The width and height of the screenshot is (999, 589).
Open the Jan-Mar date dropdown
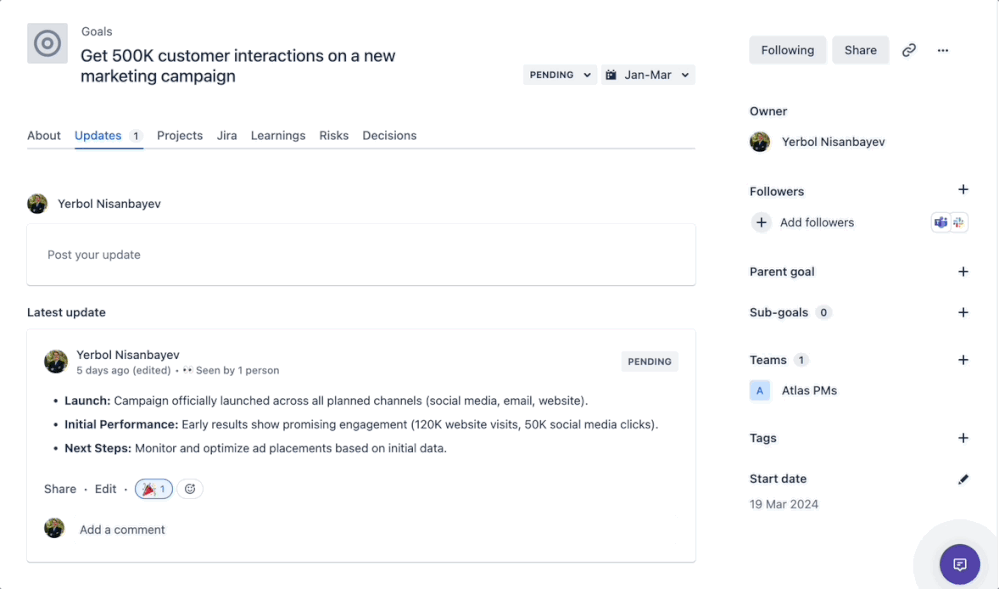[x=647, y=75]
